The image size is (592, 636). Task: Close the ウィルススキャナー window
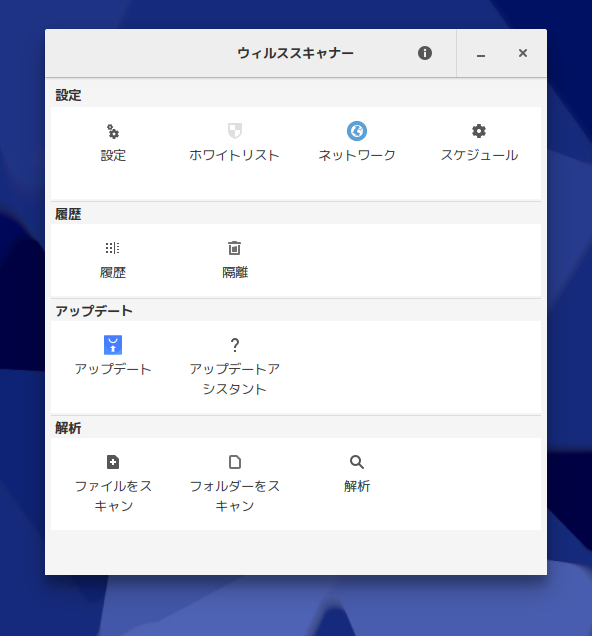523,53
